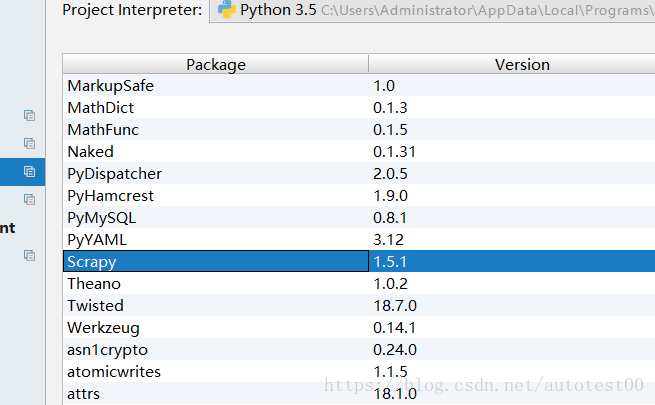Select the Theano package row
655x405 pixels.
coord(359,284)
